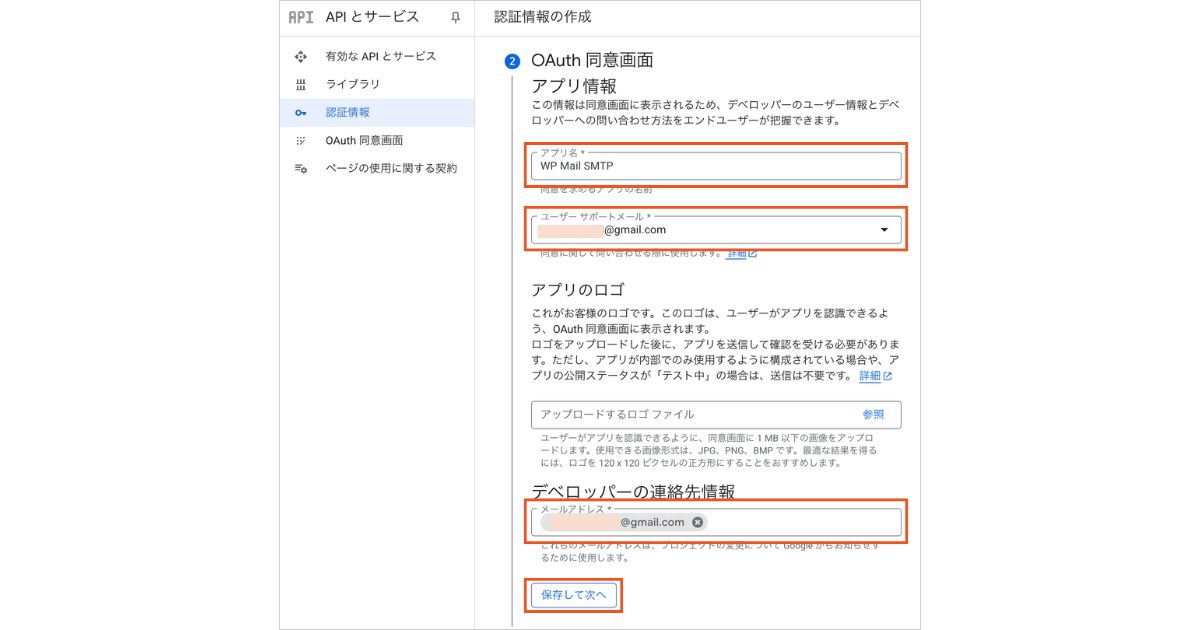This screenshot has height=630, width=1200.
Task: Open 詳細 link under support email
Action: click(x=740, y=254)
